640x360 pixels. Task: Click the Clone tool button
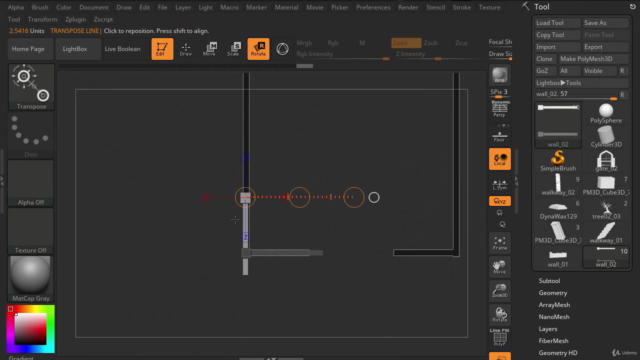click(545, 59)
